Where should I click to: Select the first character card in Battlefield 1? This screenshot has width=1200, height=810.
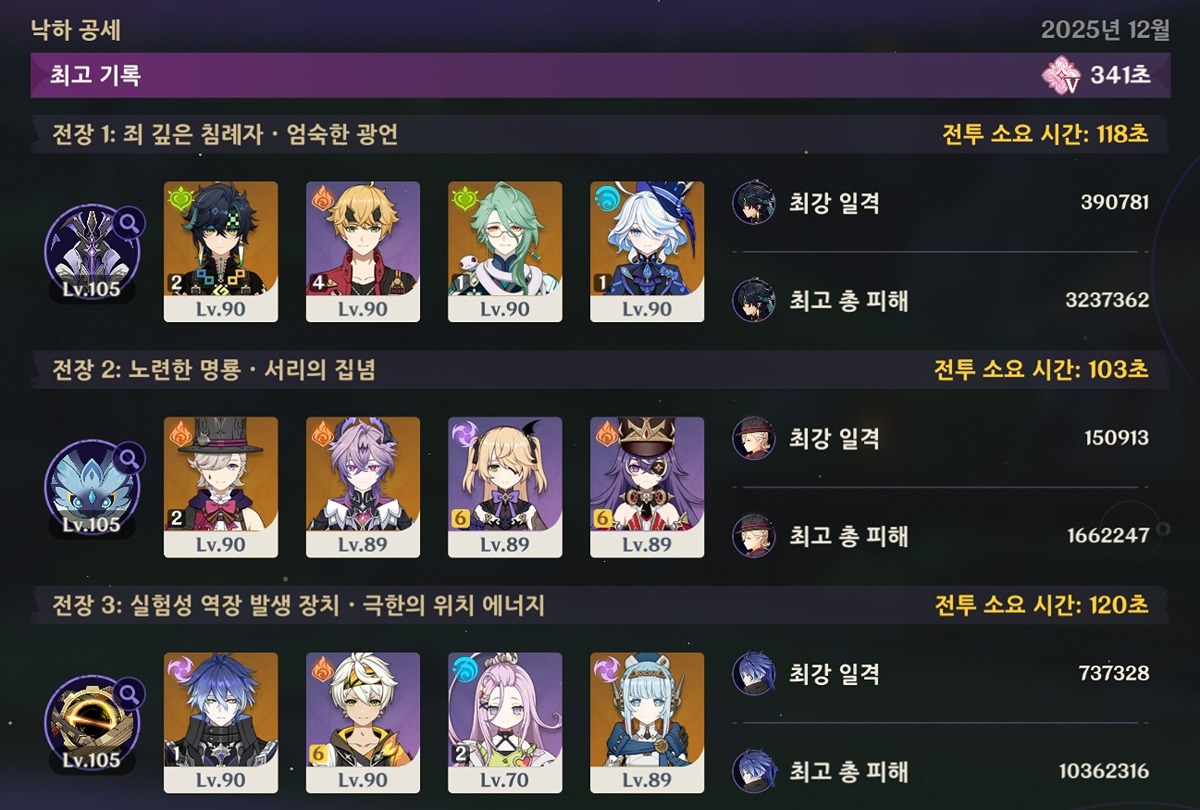point(221,251)
